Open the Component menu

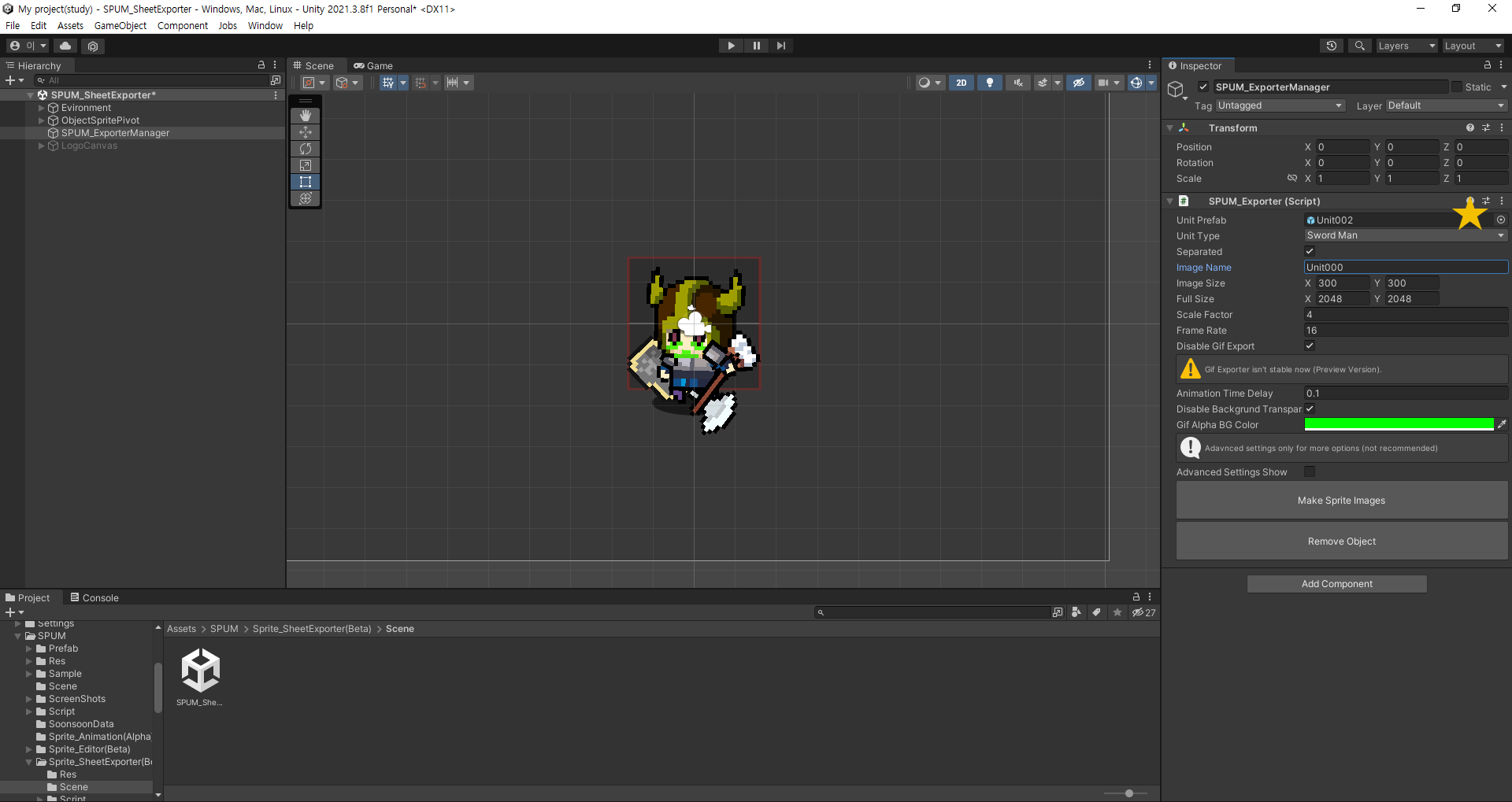(183, 26)
